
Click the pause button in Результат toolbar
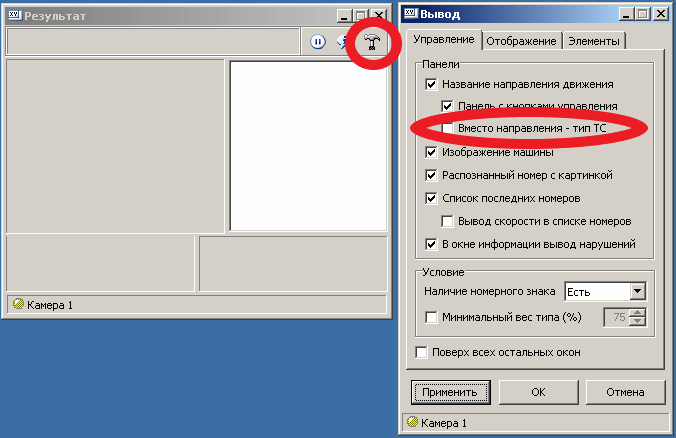pyautogui.click(x=318, y=42)
